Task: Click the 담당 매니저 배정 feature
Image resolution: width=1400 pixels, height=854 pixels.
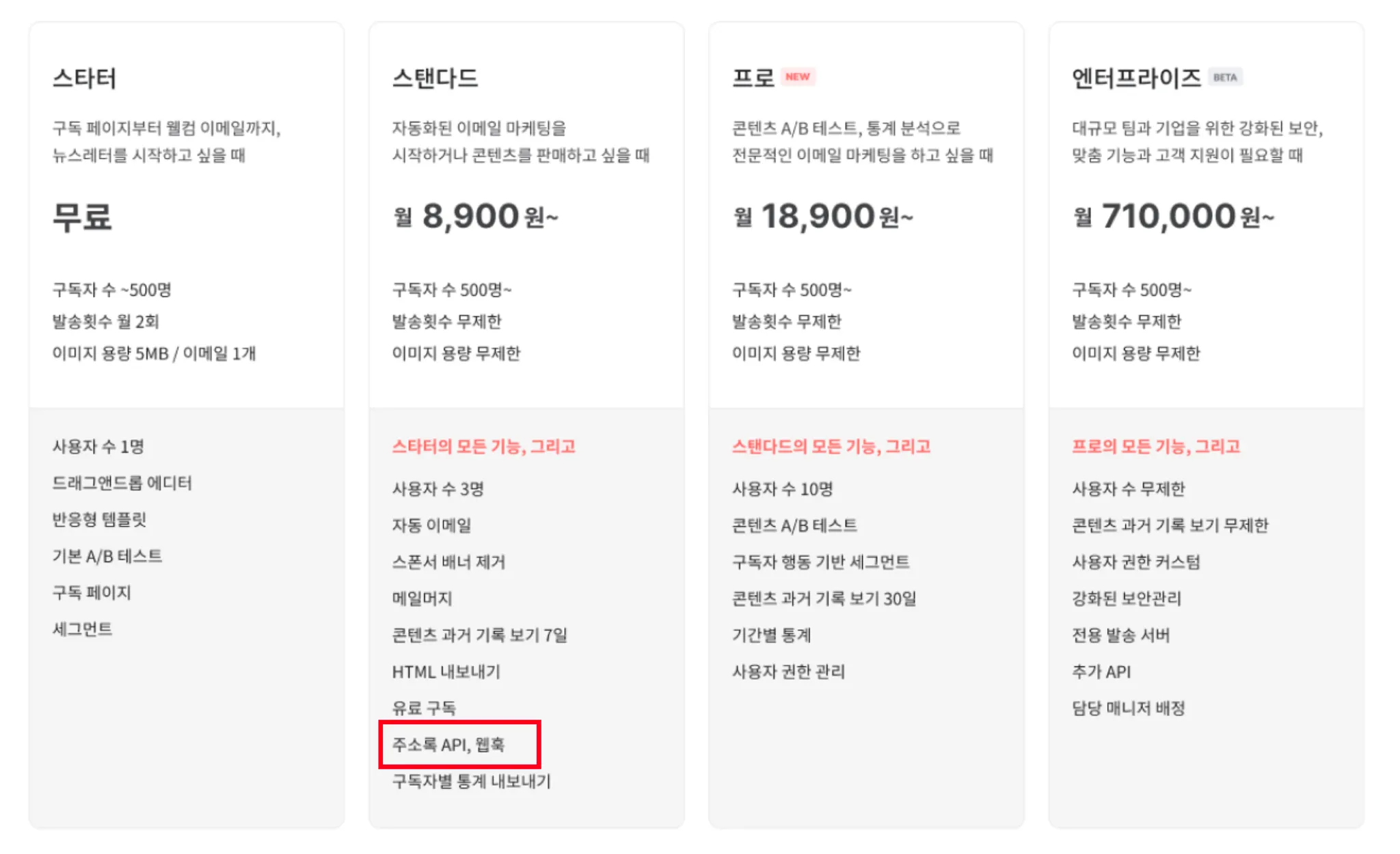Action: coord(1128,708)
